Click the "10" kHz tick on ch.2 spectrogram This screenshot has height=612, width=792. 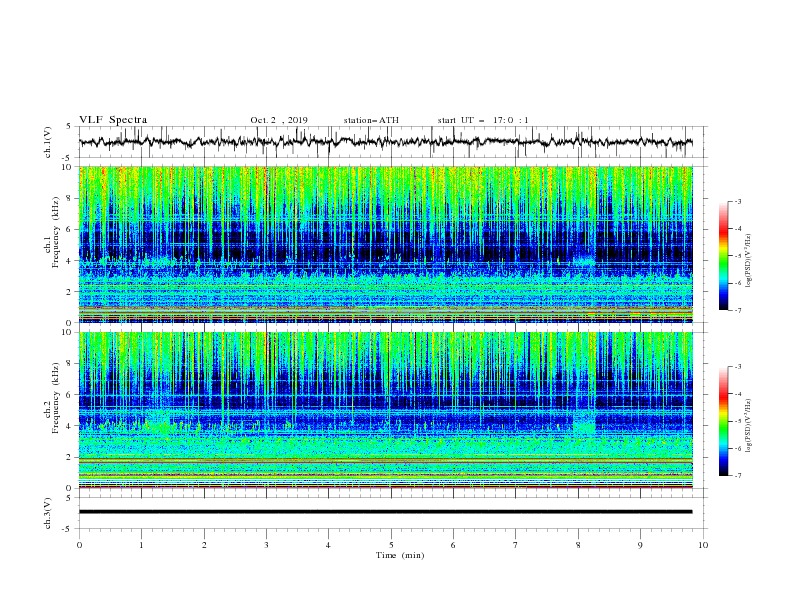click(68, 332)
